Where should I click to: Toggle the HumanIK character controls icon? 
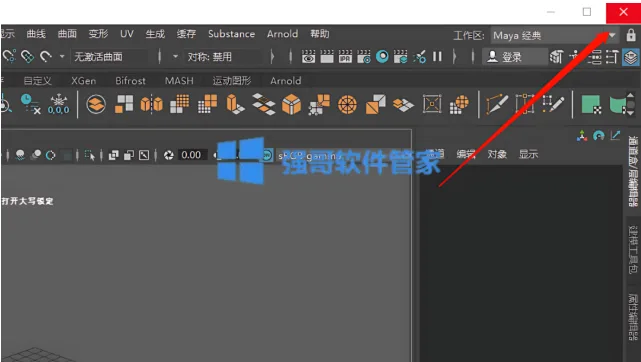576,57
